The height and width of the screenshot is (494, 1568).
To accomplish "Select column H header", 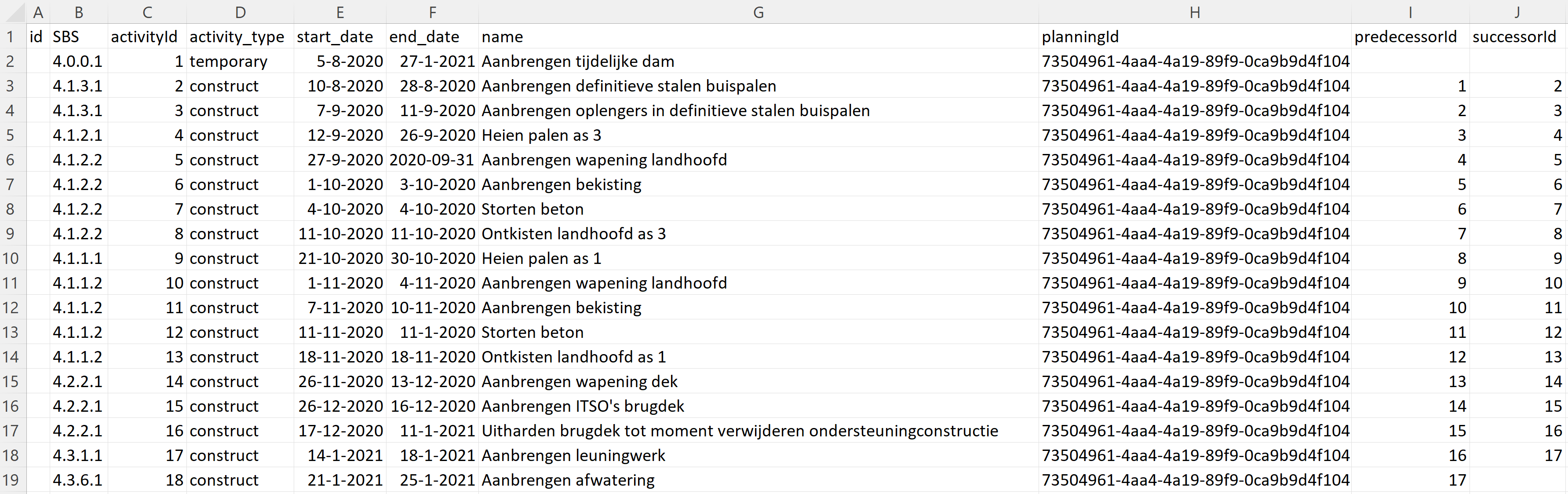I will coord(1194,12).
